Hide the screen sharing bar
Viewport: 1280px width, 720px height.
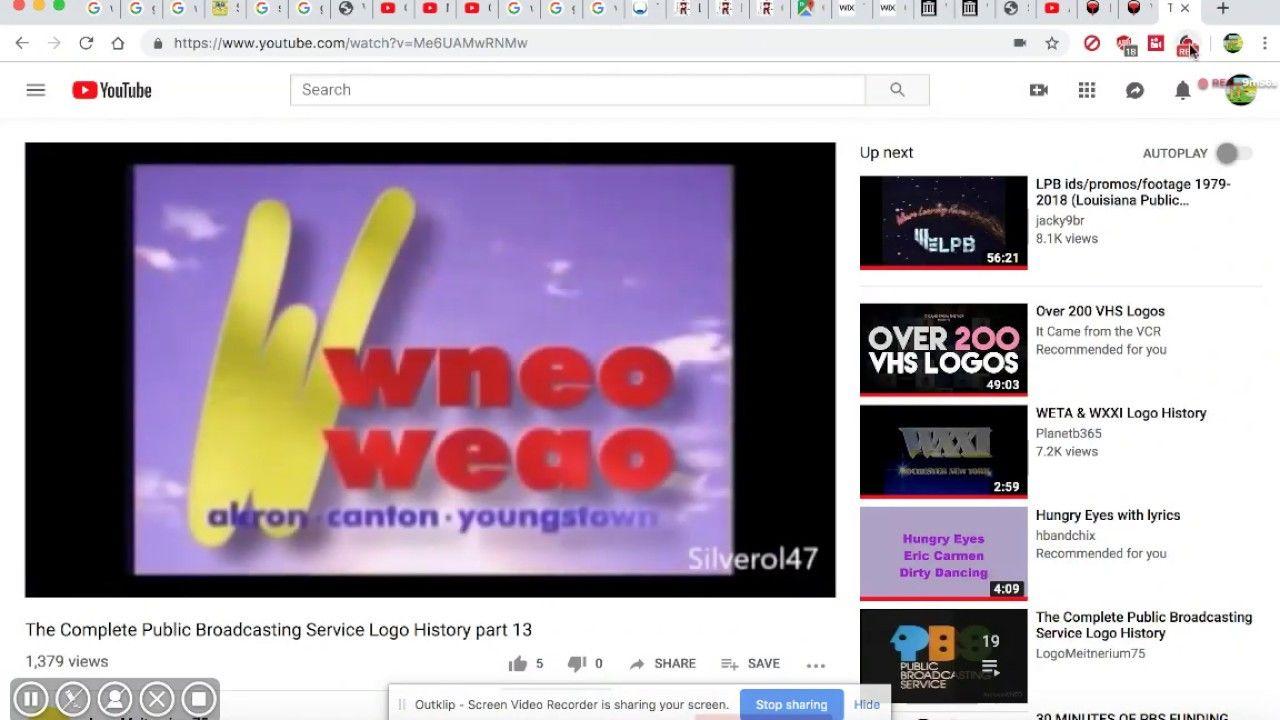[x=866, y=704]
